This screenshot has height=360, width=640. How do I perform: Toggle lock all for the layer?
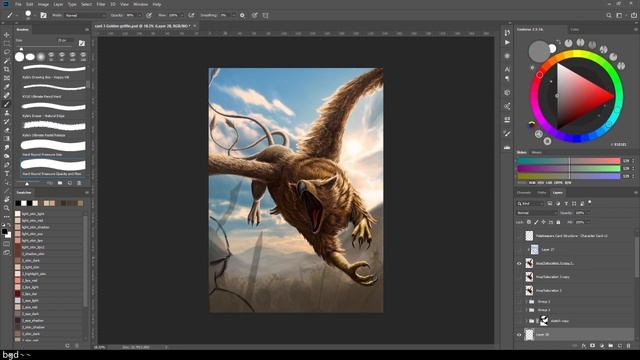tap(558, 222)
